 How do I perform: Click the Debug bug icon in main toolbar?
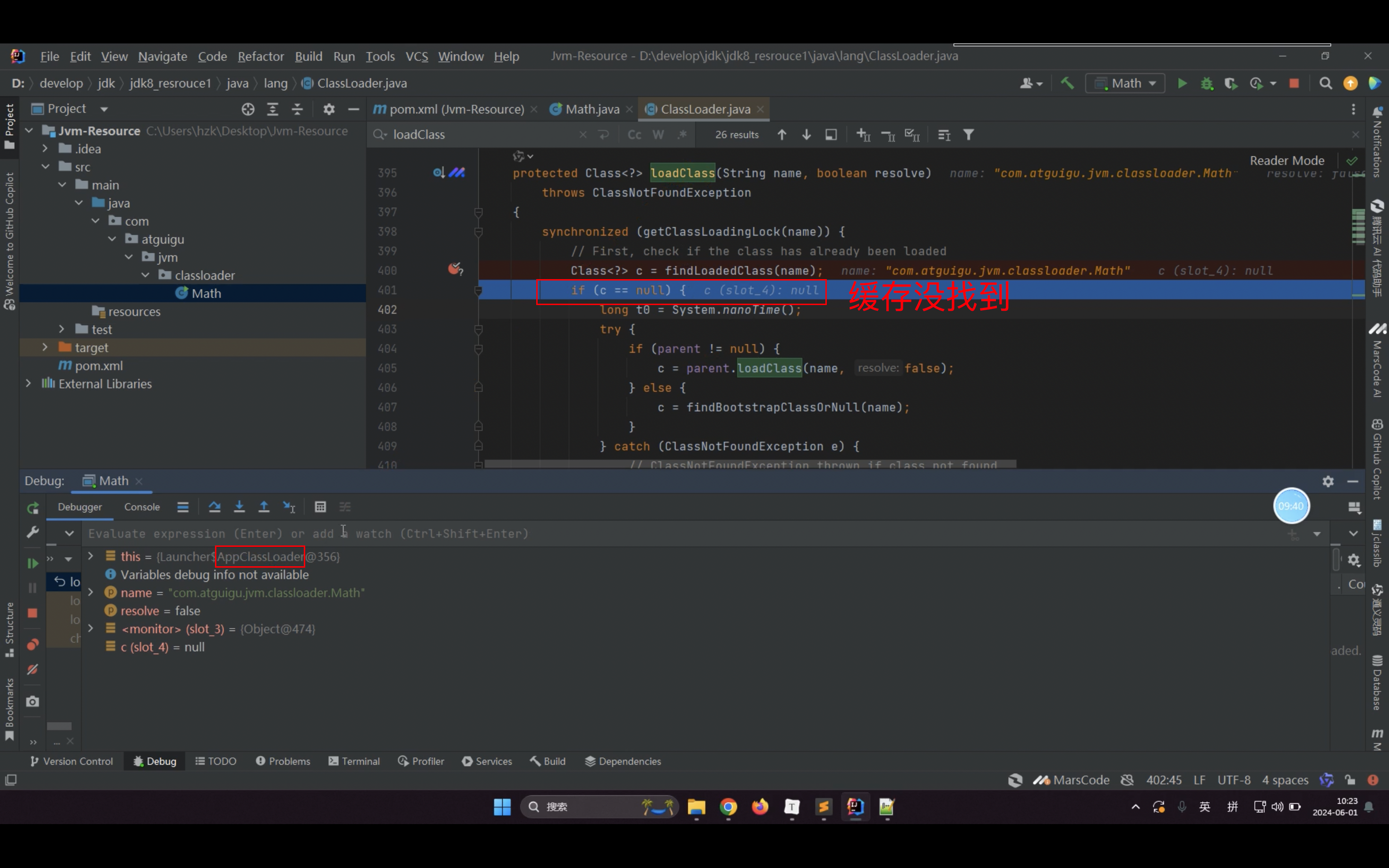tap(1207, 83)
